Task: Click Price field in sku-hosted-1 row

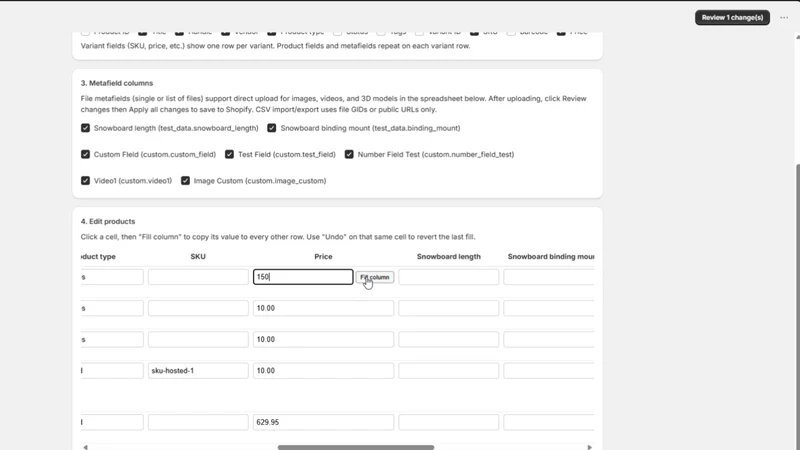Action: 323,370
